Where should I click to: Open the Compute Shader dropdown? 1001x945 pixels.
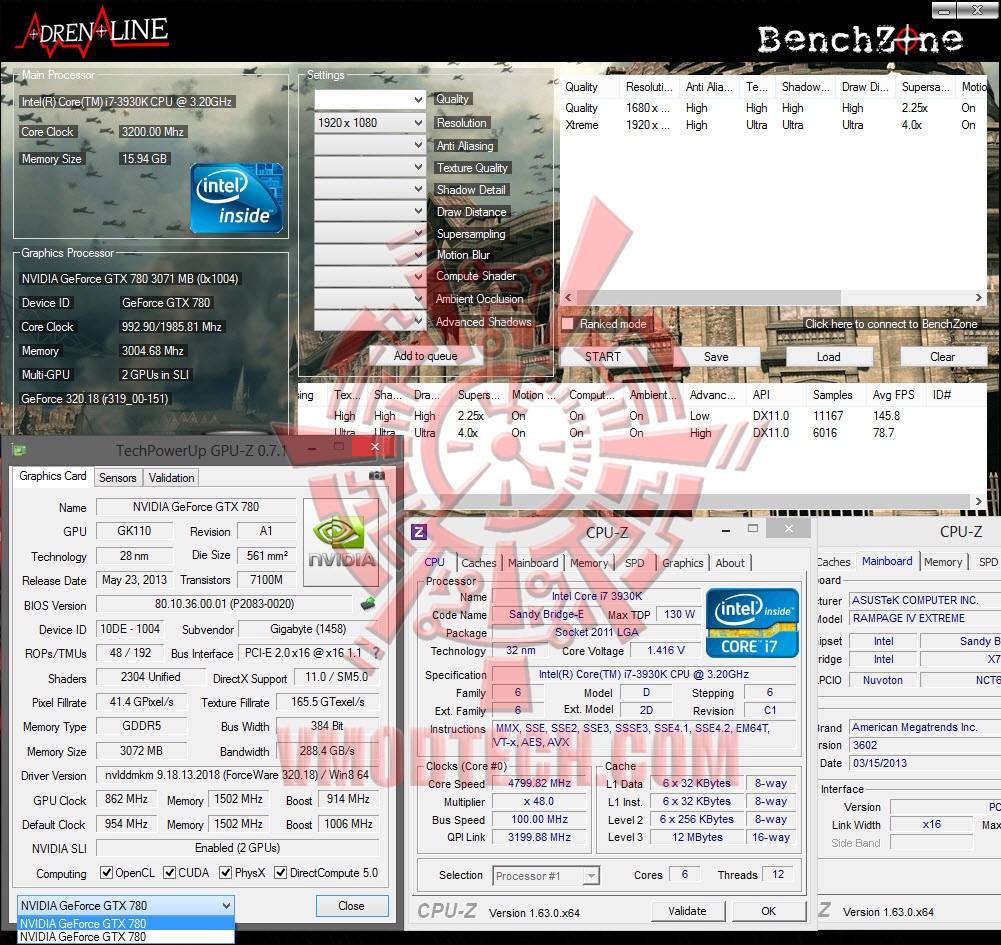[x=370, y=276]
